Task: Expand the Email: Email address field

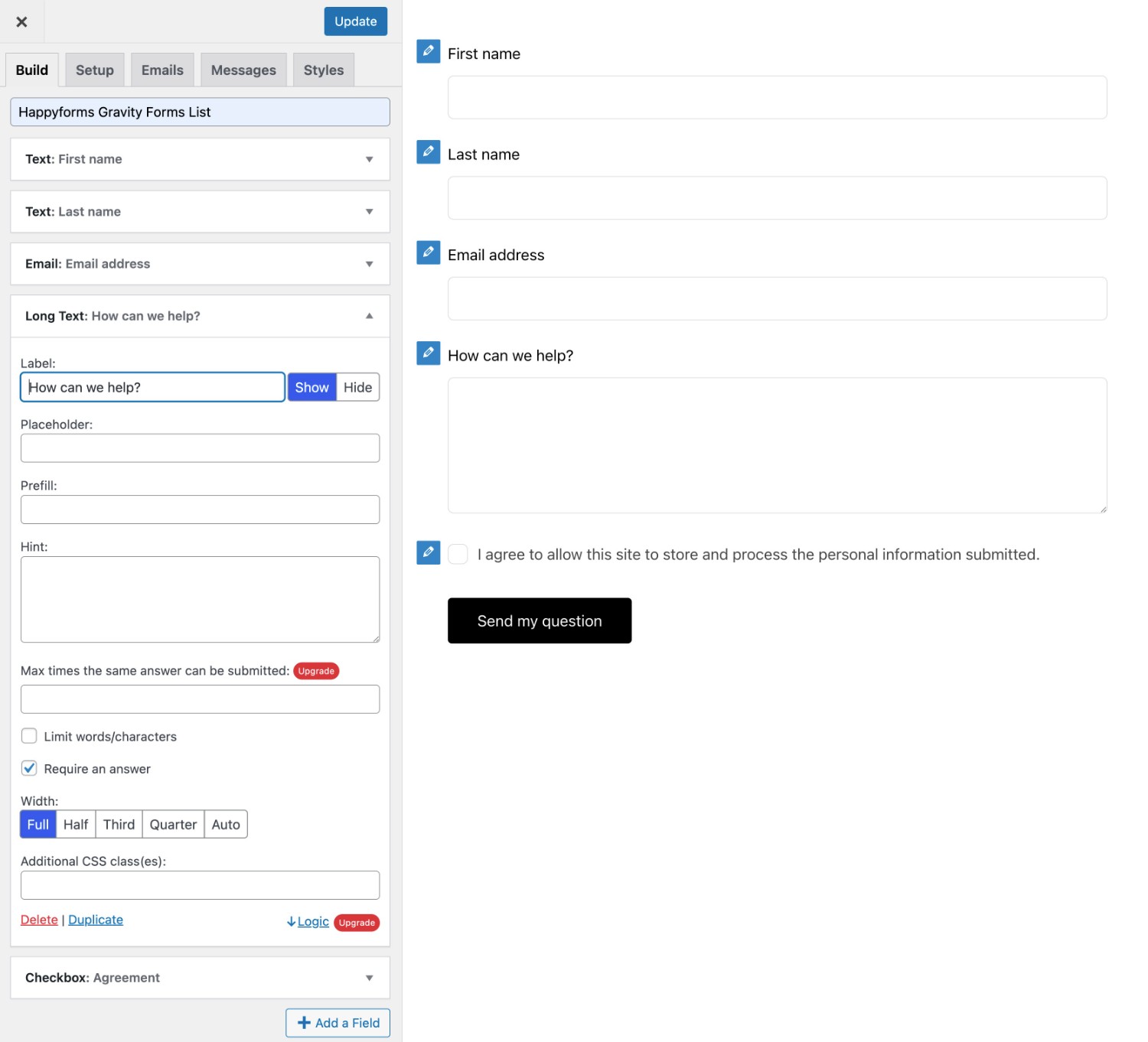Action: (200, 264)
